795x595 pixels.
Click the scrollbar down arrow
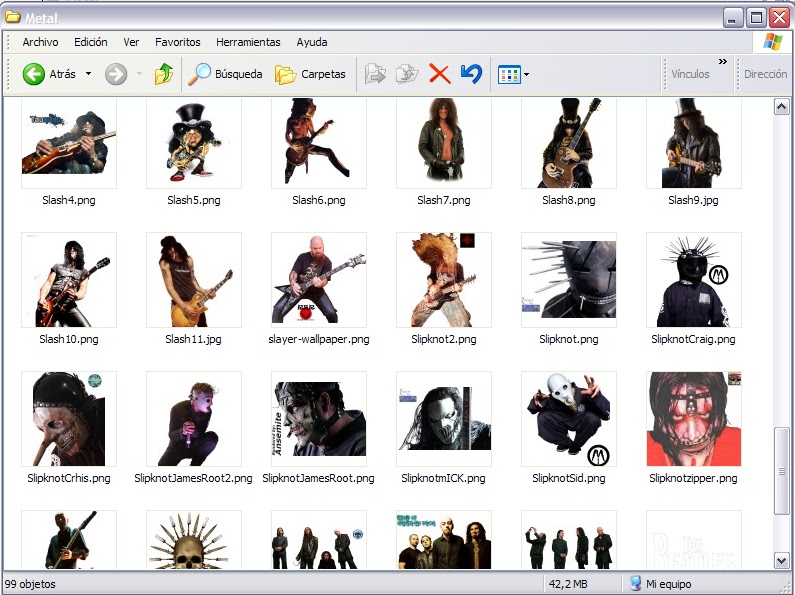[x=781, y=561]
